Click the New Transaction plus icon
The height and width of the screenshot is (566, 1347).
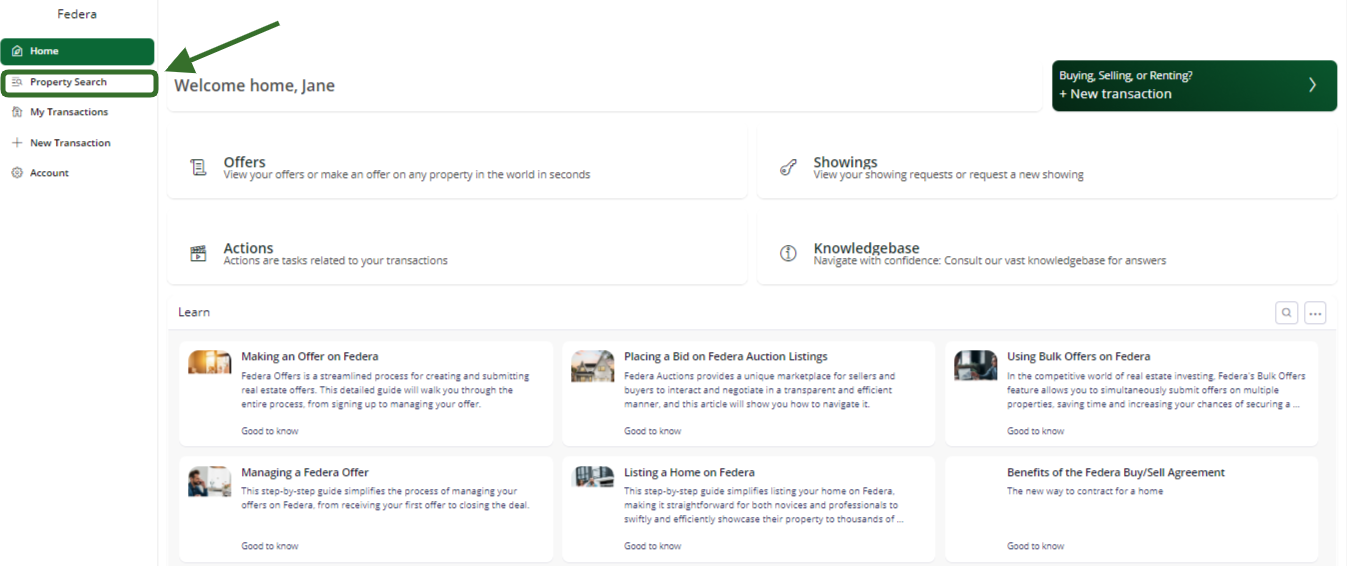[x=17, y=143]
